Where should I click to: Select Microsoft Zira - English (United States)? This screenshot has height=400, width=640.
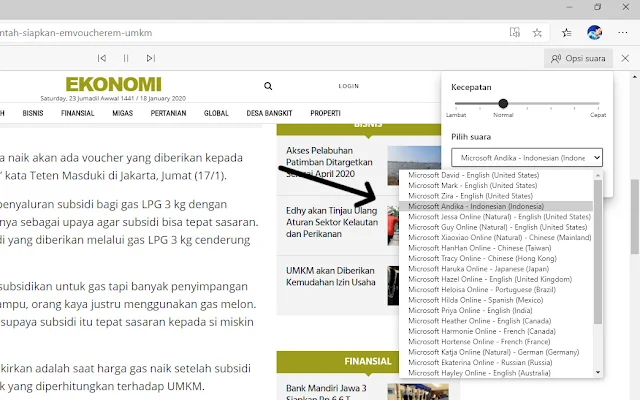(x=496, y=196)
